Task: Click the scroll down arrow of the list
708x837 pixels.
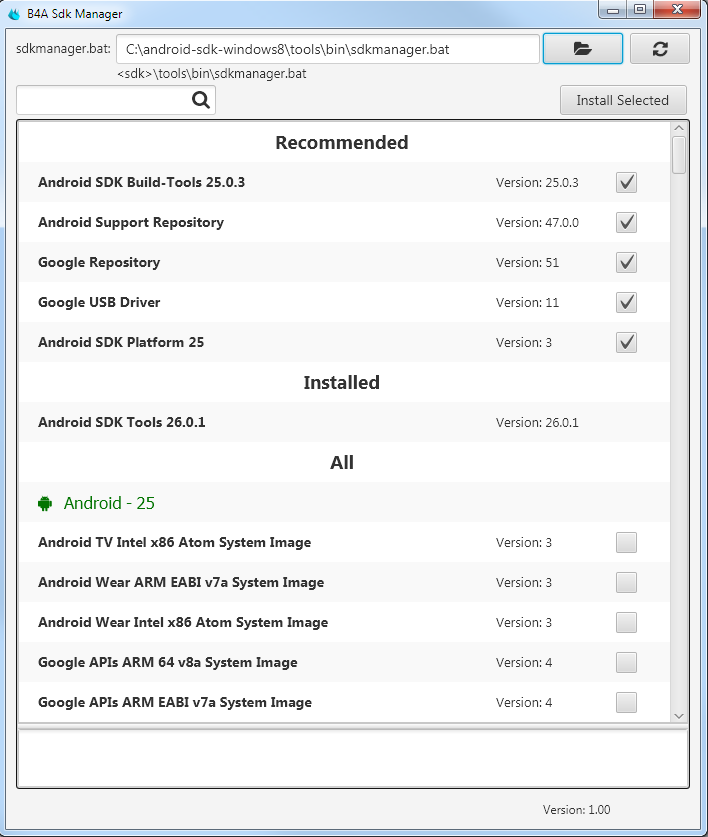Action: [679, 716]
